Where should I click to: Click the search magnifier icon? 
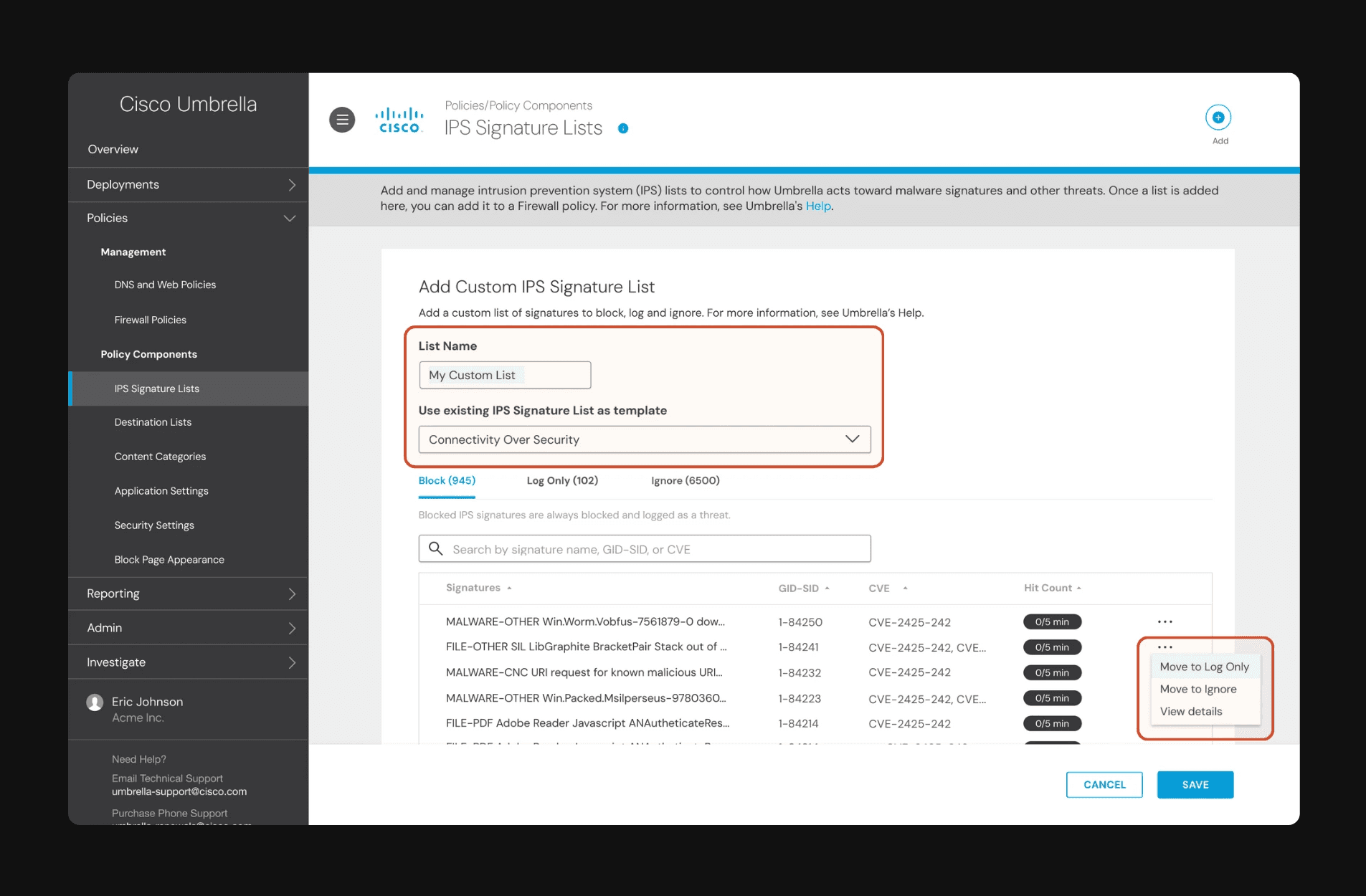click(x=435, y=549)
